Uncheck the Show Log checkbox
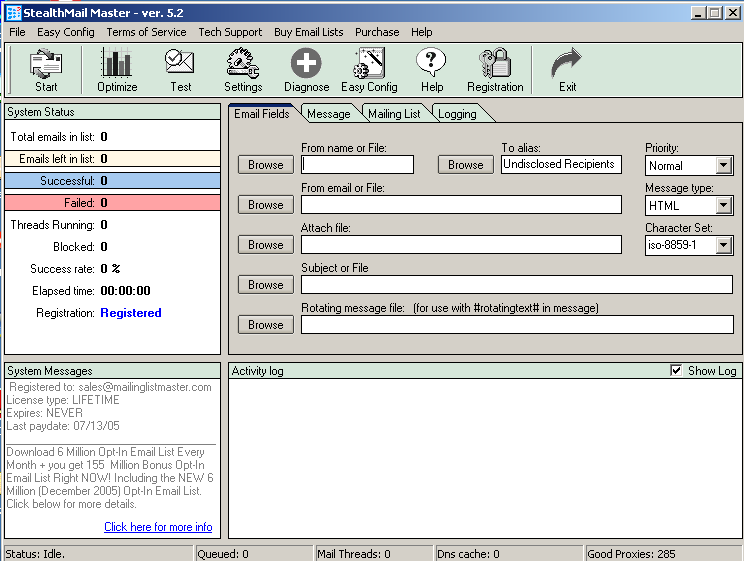744x561 pixels. [x=676, y=370]
